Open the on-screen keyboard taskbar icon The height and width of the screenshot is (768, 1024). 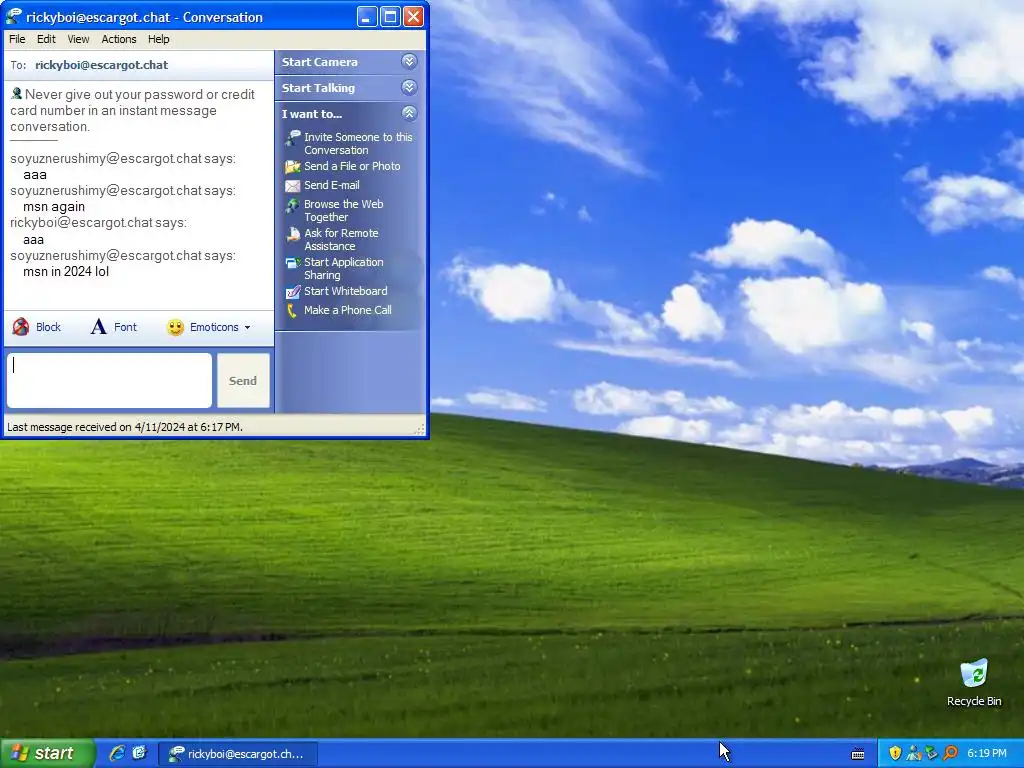858,754
